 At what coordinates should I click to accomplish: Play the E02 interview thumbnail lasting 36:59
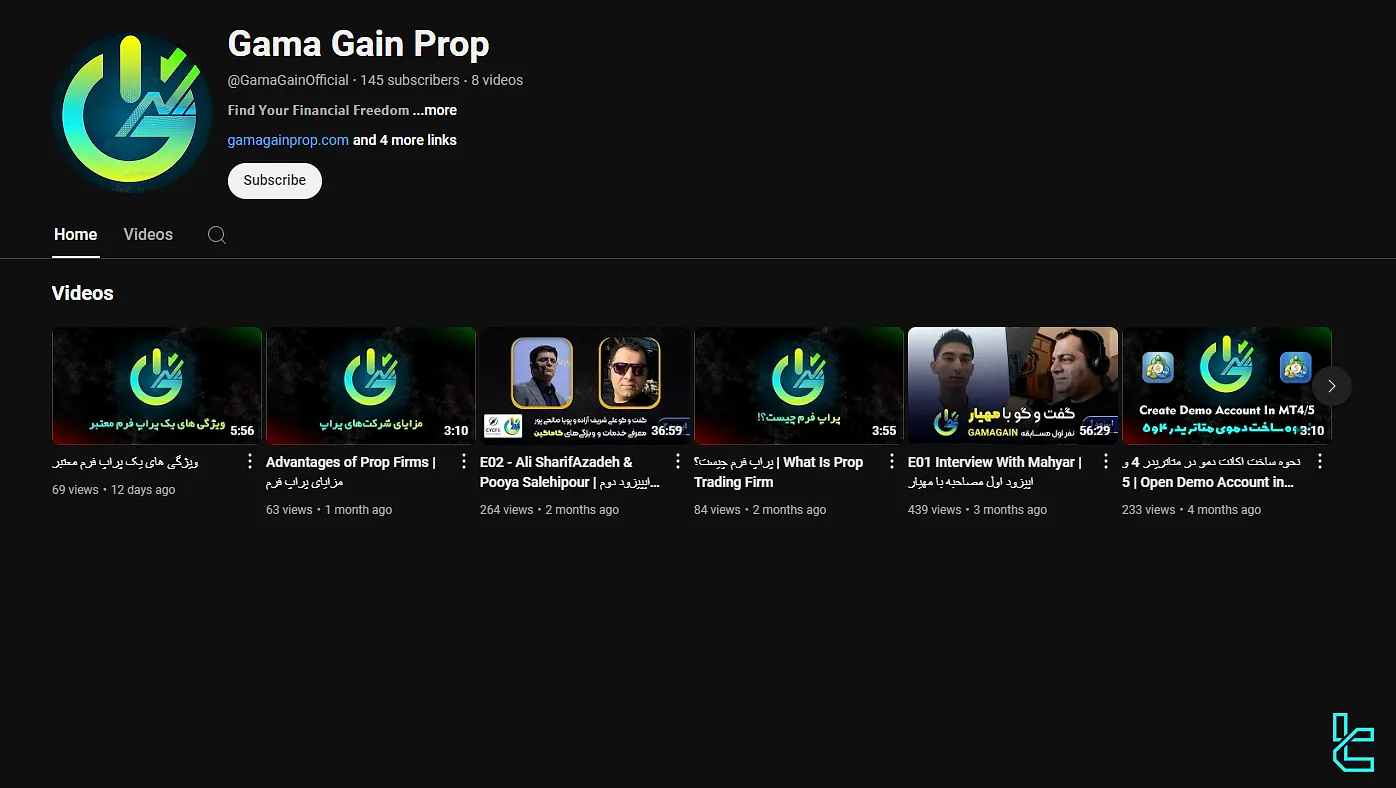point(584,385)
